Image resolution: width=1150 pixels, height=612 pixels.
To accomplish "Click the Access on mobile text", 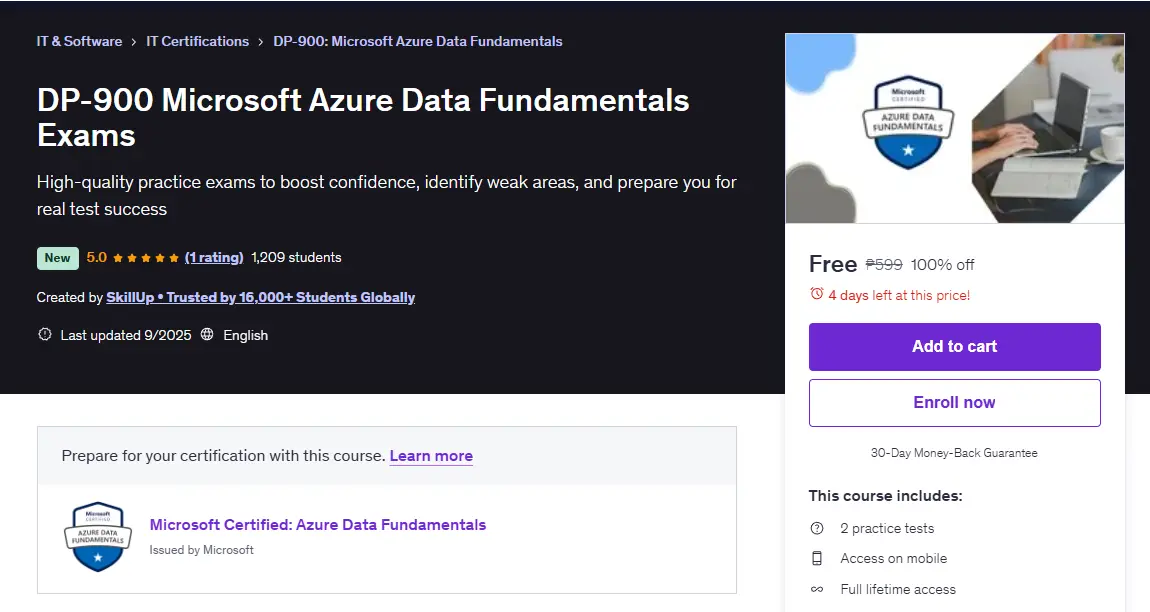I will click(x=893, y=558).
